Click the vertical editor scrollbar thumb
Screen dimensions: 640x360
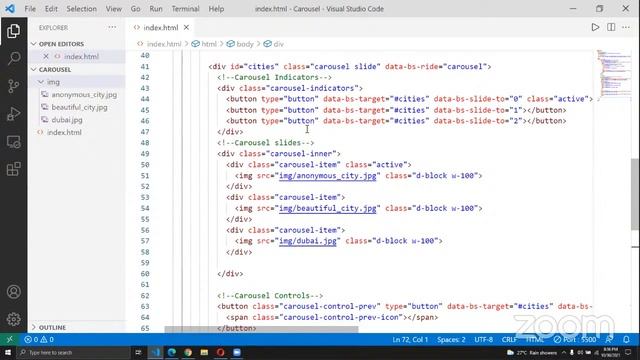pos(635,194)
